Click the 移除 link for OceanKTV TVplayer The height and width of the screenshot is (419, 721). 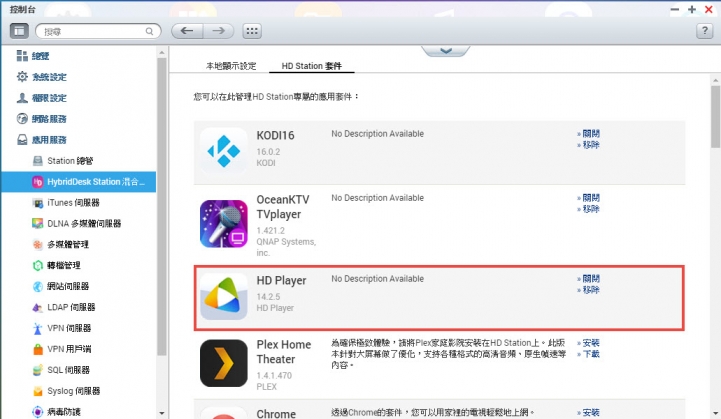point(589,209)
